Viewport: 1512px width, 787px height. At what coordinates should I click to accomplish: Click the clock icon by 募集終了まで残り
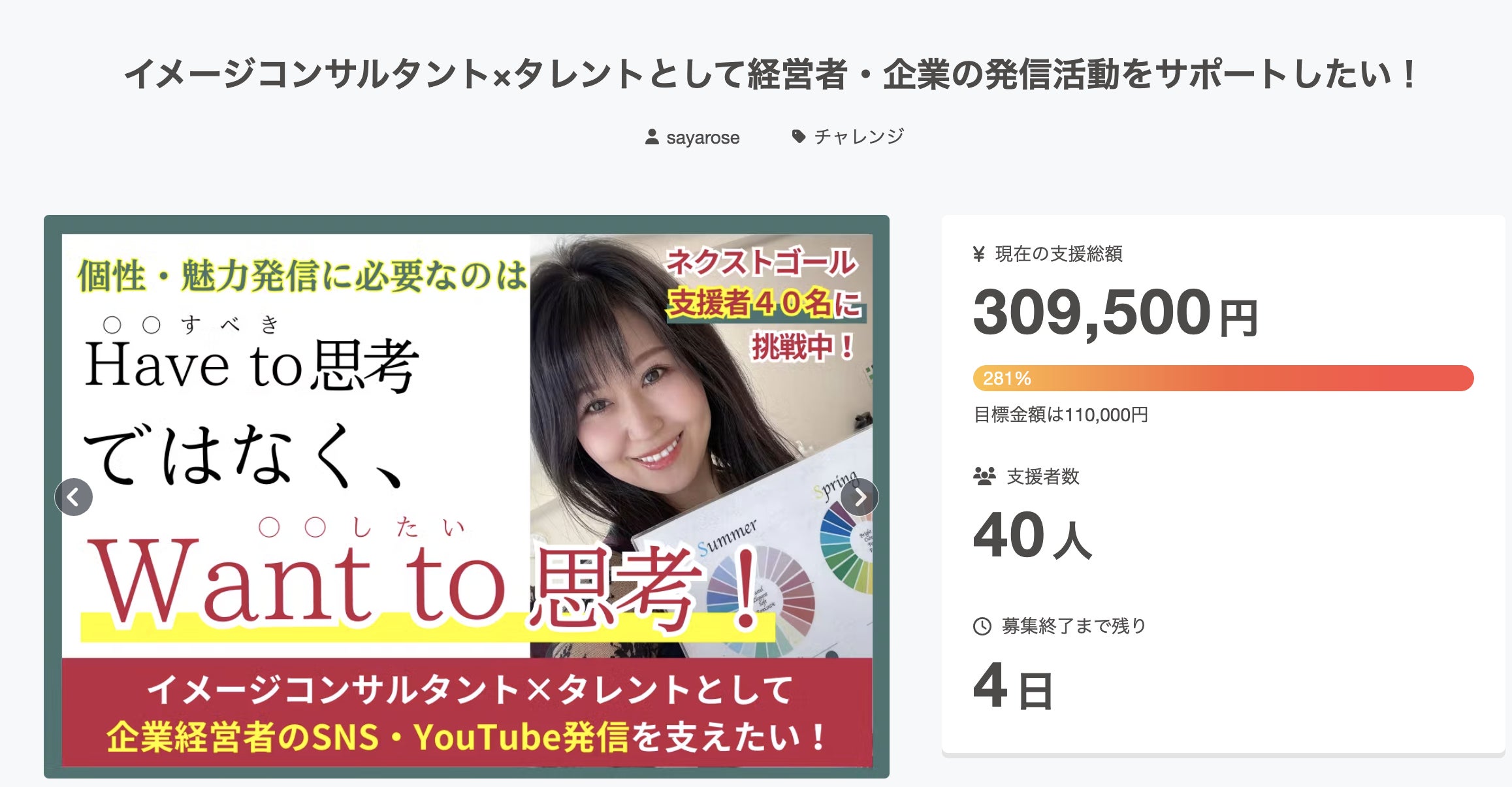982,626
